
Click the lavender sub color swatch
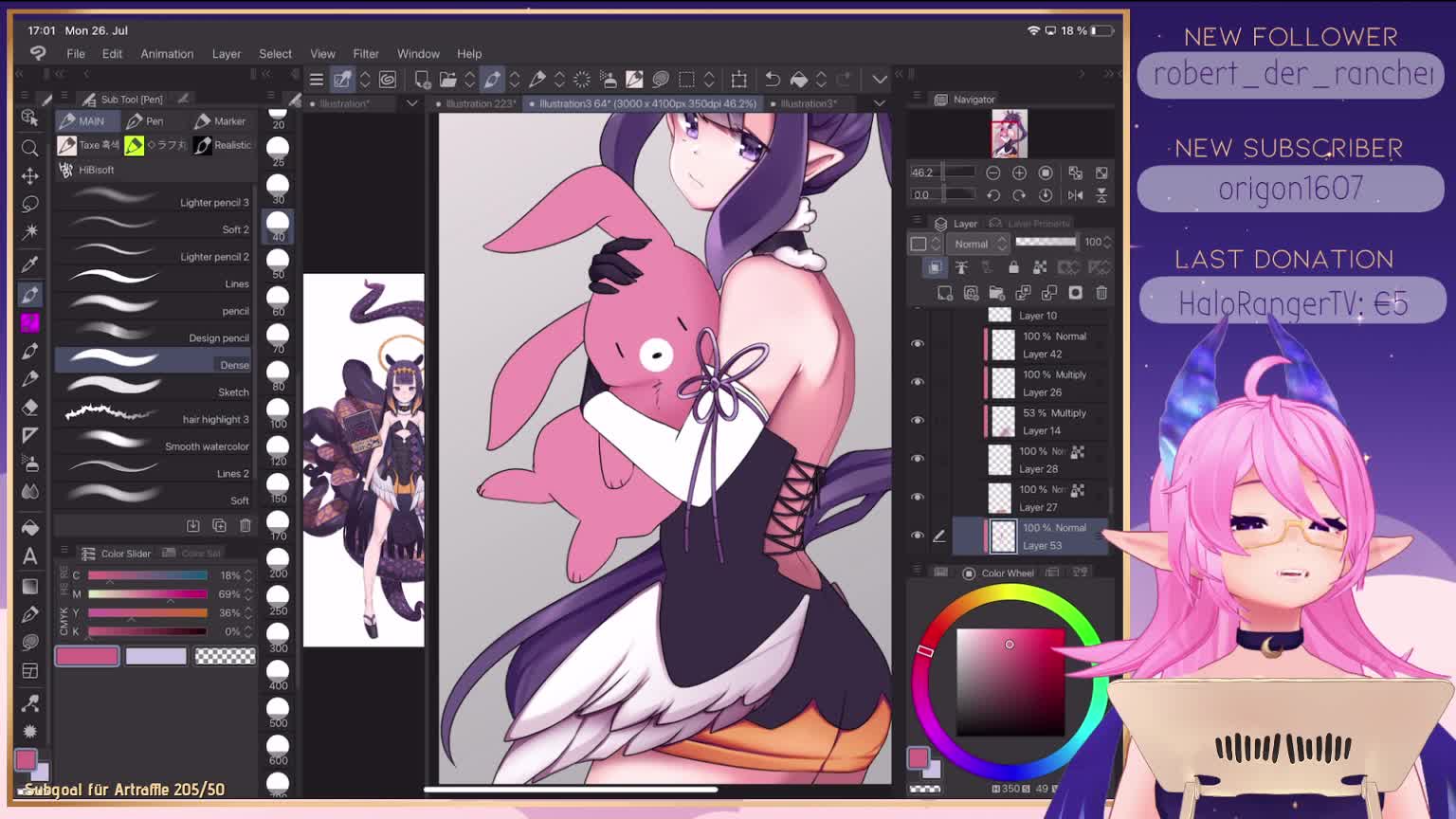(156, 656)
